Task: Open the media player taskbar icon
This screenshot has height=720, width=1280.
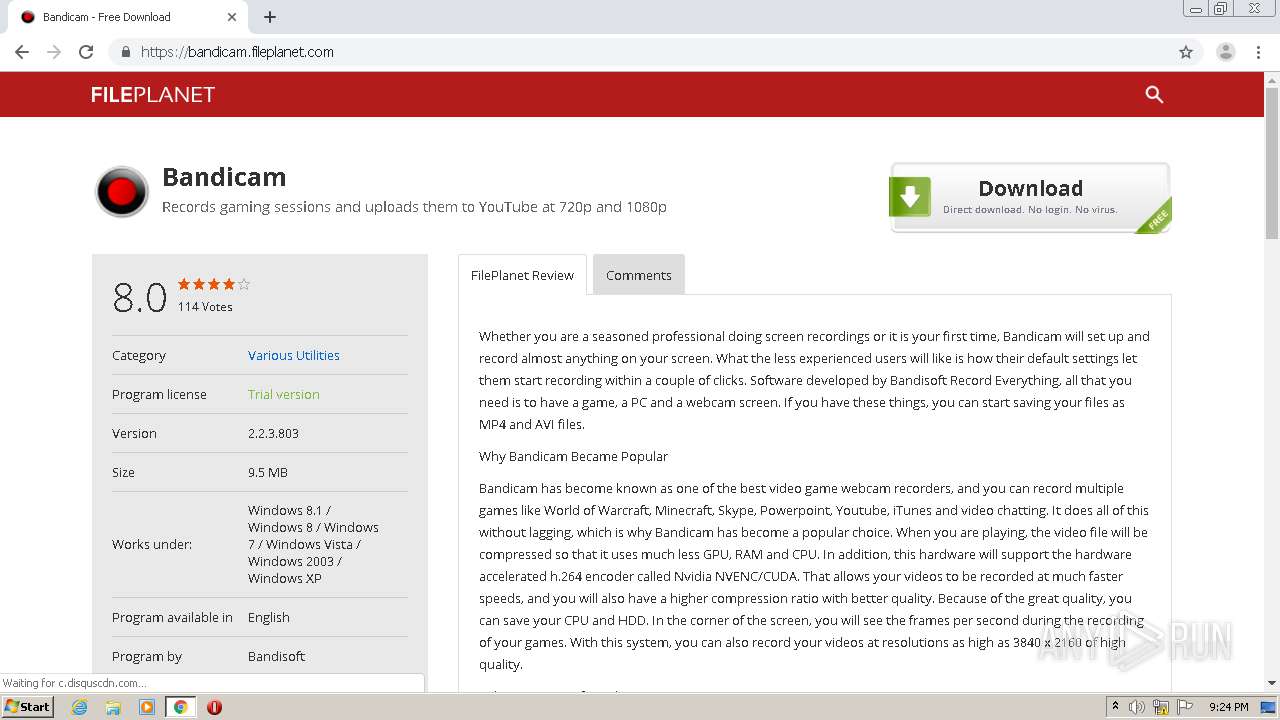Action: (147, 707)
